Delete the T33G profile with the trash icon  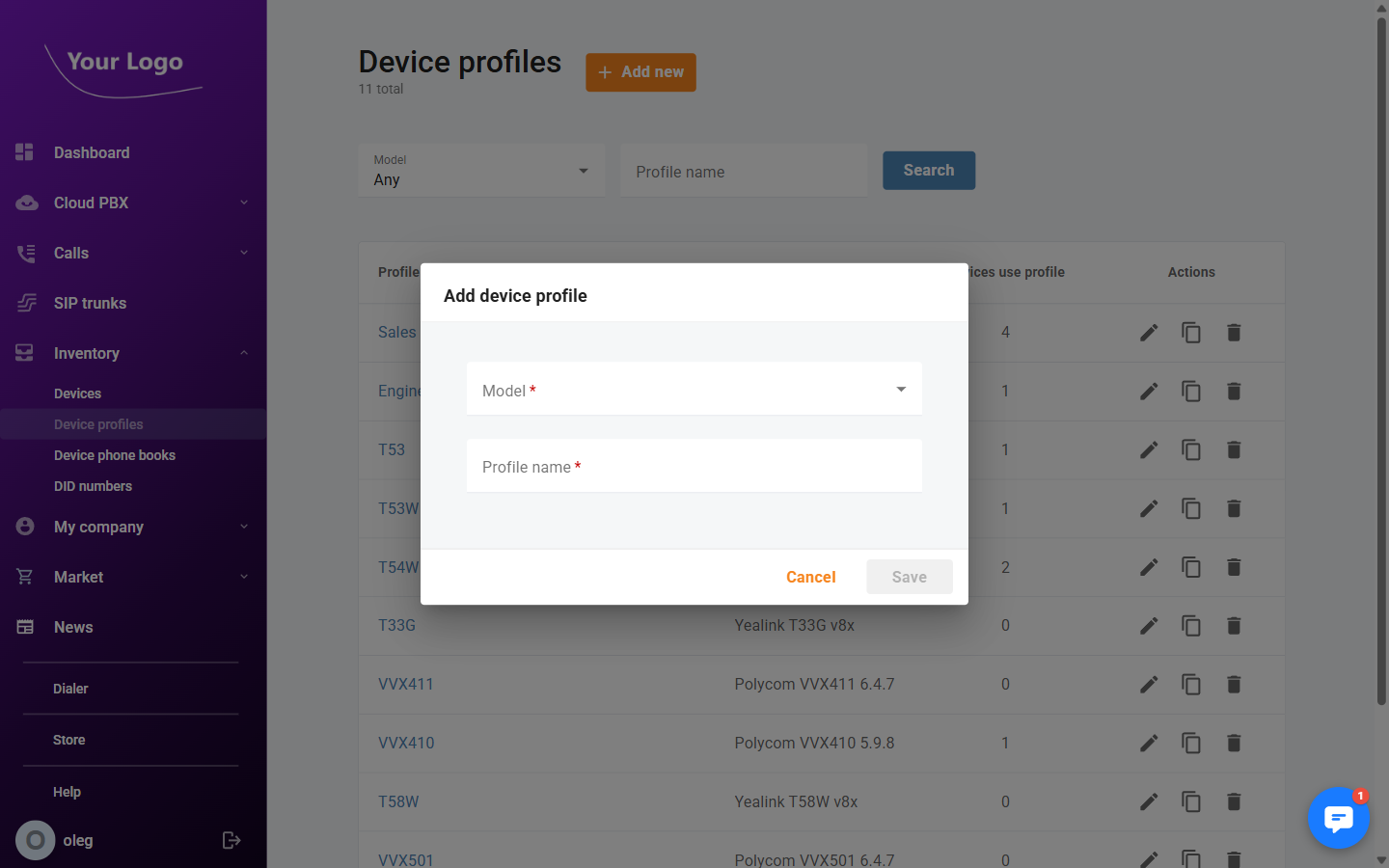coord(1234,625)
